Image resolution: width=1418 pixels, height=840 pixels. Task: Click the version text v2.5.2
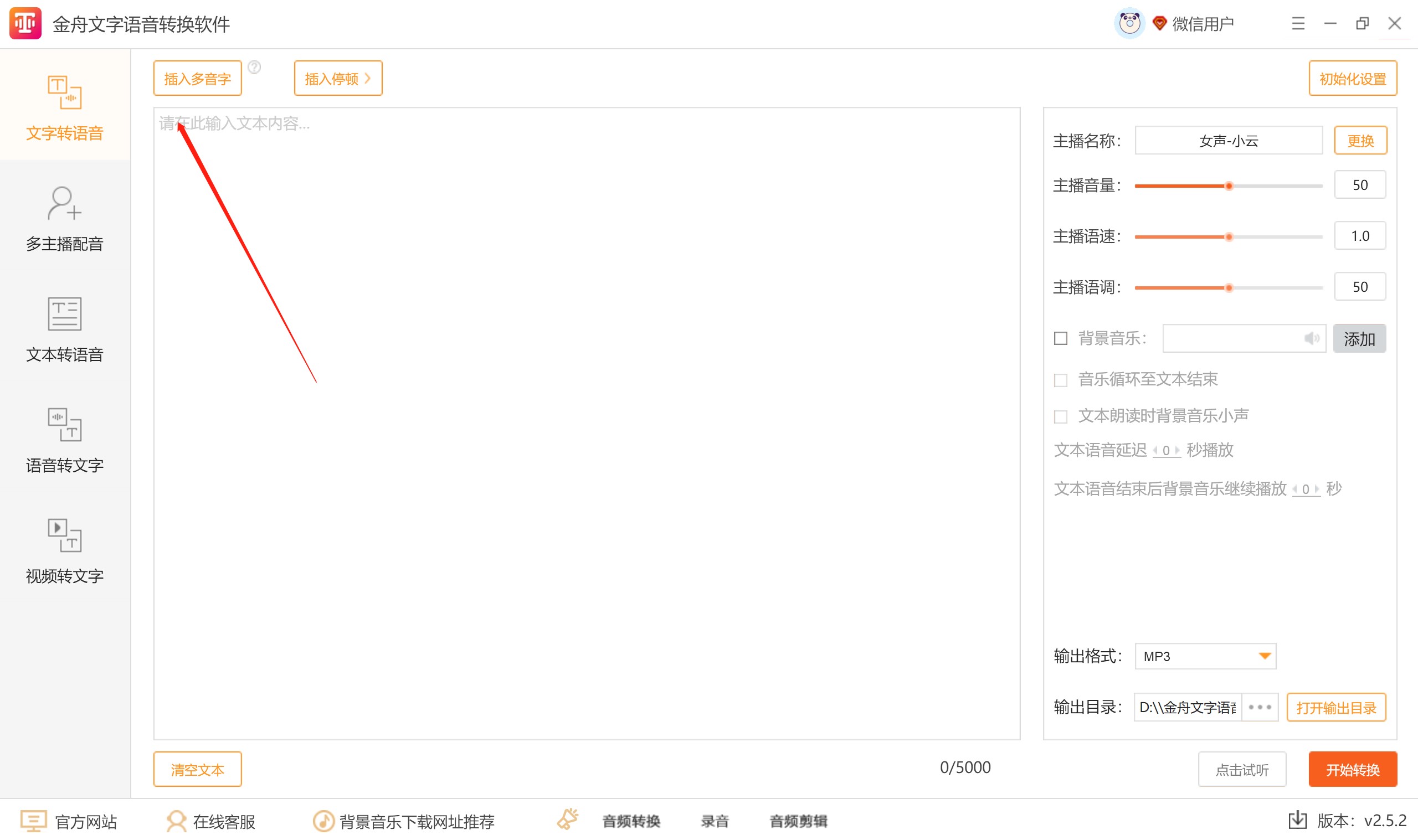[x=1385, y=821]
